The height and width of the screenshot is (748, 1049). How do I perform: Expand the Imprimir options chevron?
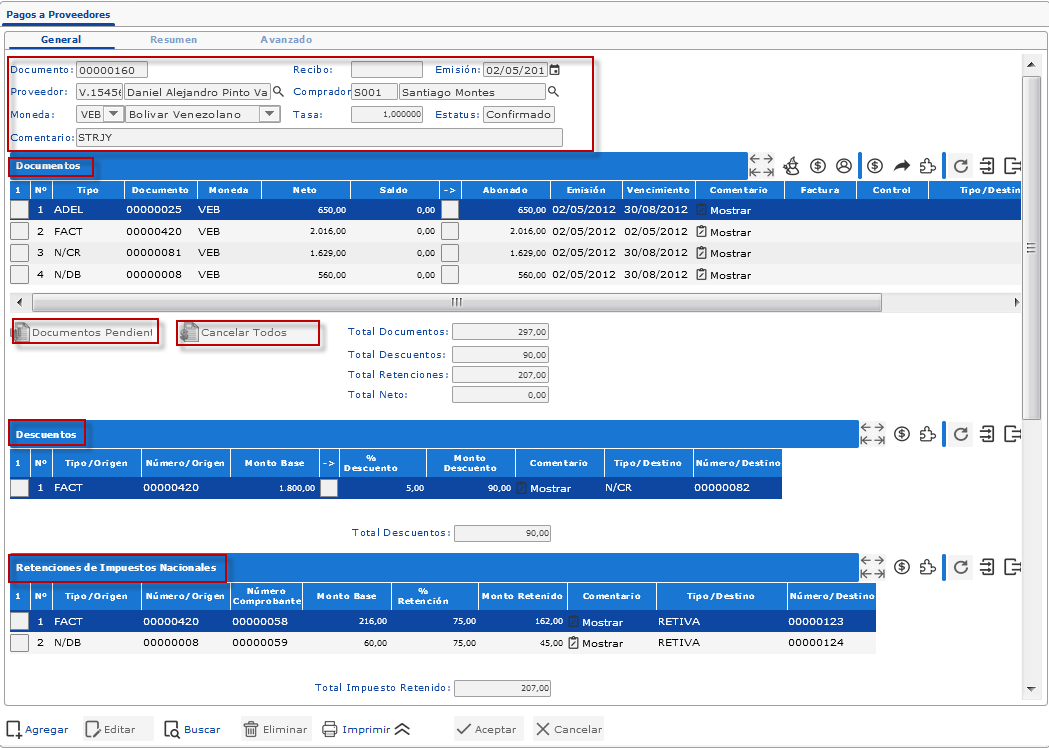coord(402,729)
